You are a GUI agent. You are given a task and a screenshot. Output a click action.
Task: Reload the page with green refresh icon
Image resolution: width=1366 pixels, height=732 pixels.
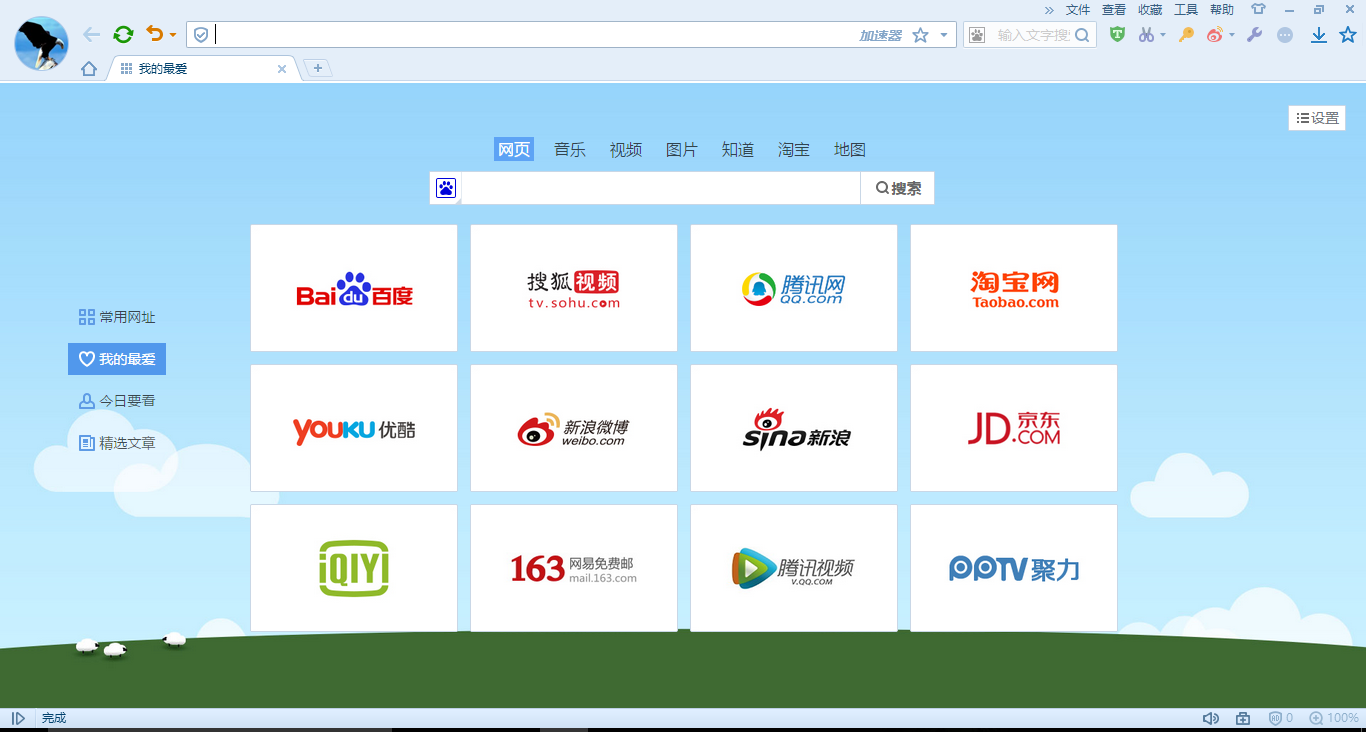click(123, 35)
